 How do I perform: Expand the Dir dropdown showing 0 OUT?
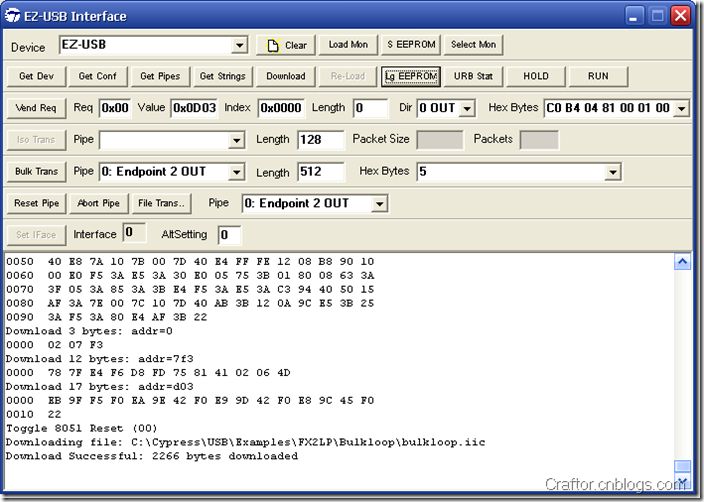click(467, 109)
